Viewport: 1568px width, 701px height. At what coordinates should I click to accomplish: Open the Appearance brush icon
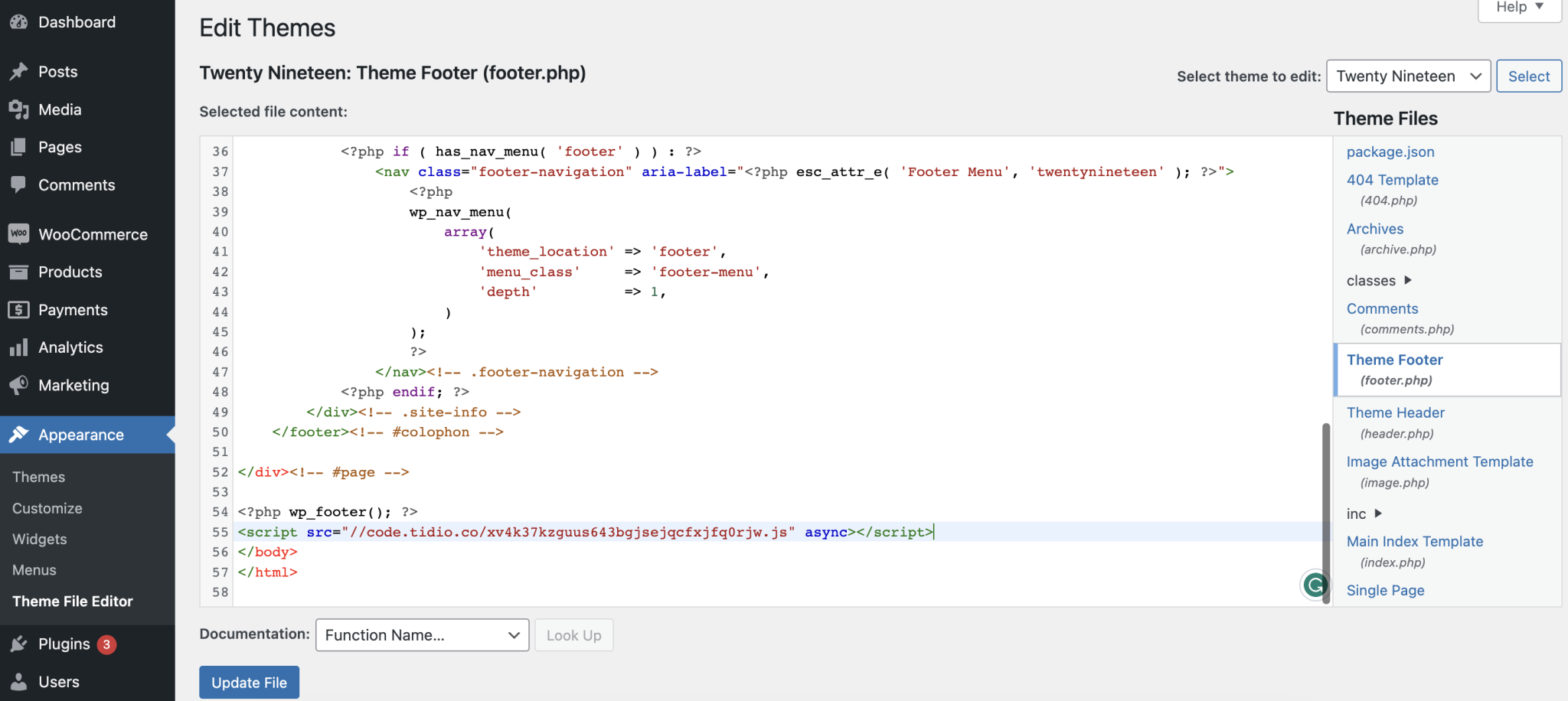coord(19,434)
